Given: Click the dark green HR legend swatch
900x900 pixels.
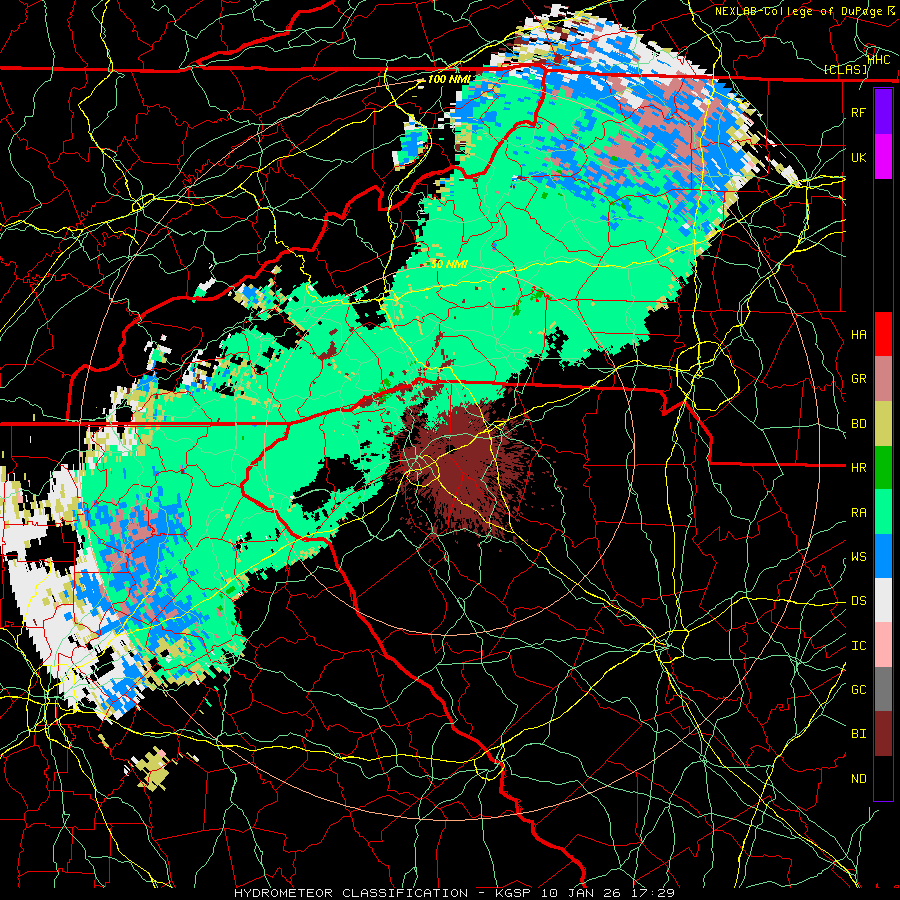Looking at the screenshot, I should click(x=883, y=468).
